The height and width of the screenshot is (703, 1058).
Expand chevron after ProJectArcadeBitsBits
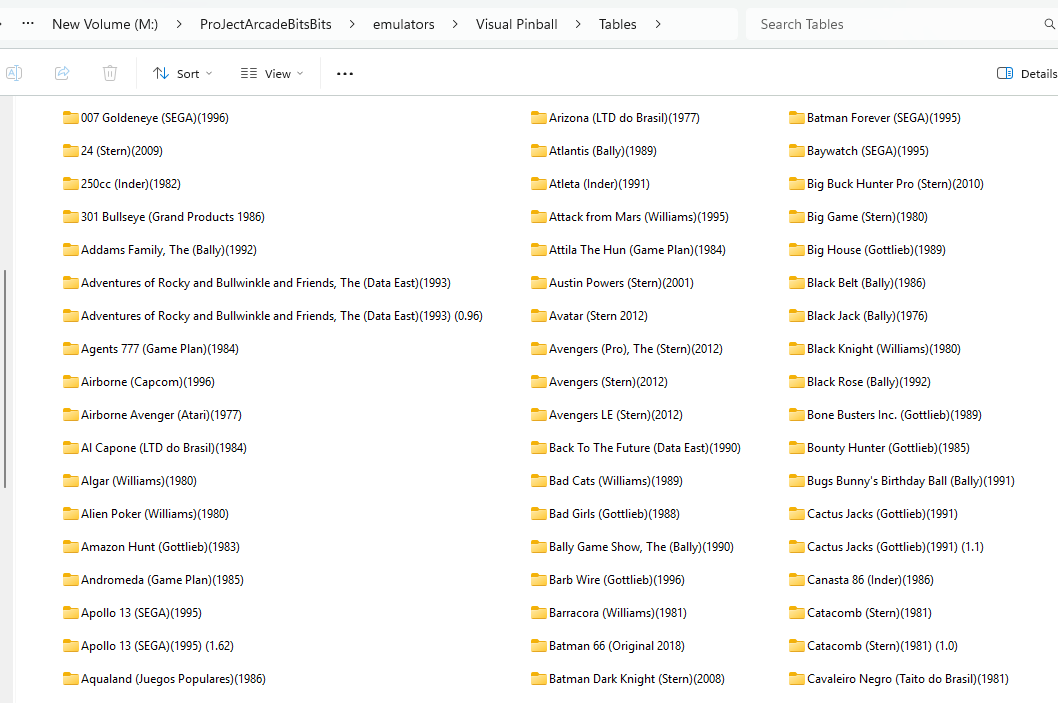[352, 24]
